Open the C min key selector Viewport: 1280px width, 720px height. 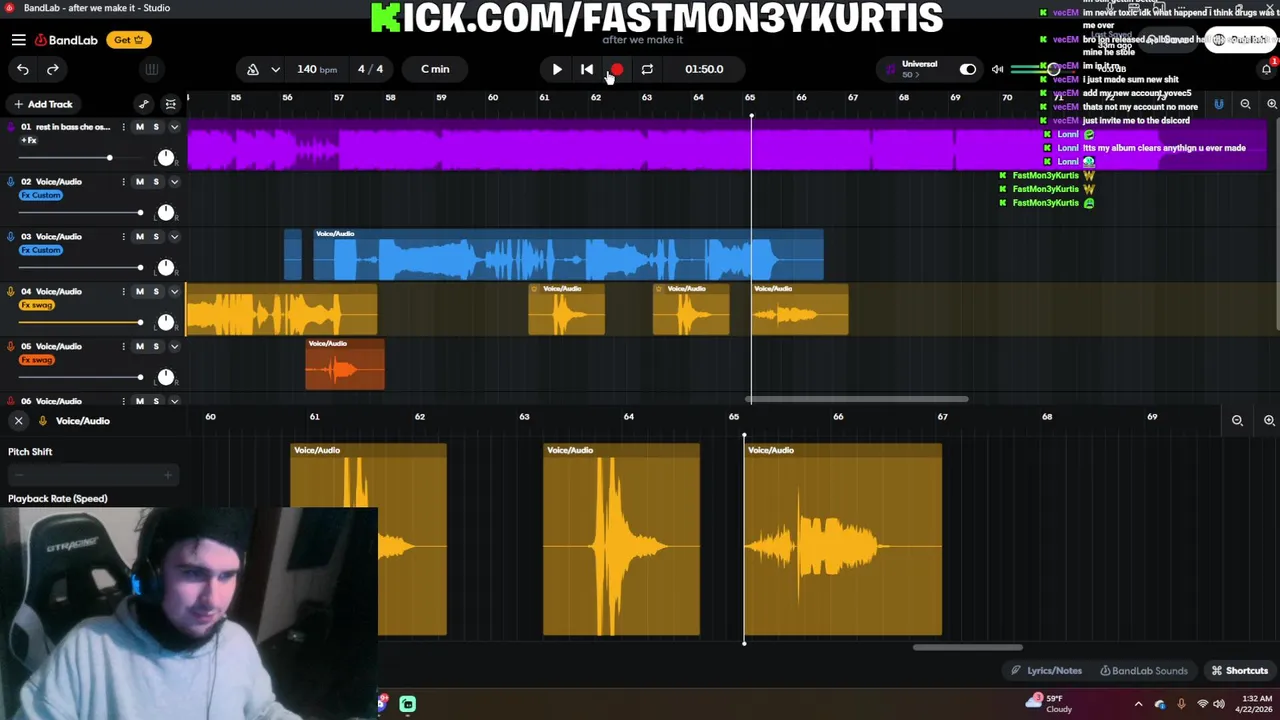coord(435,69)
